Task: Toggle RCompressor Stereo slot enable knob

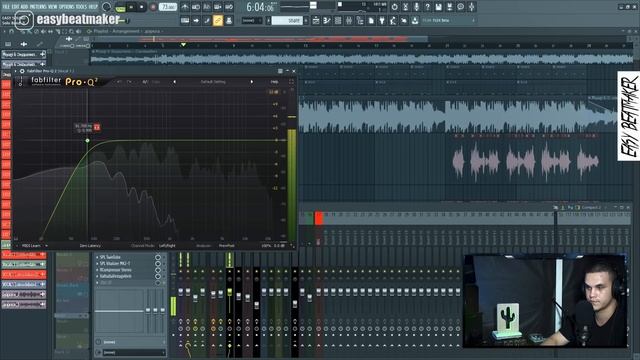Action: pyautogui.click(x=158, y=270)
